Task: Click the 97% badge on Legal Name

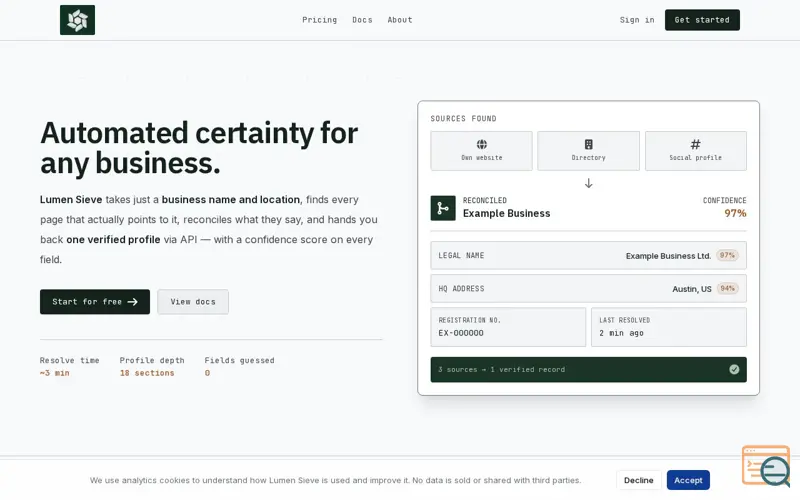Action: pyautogui.click(x=727, y=255)
